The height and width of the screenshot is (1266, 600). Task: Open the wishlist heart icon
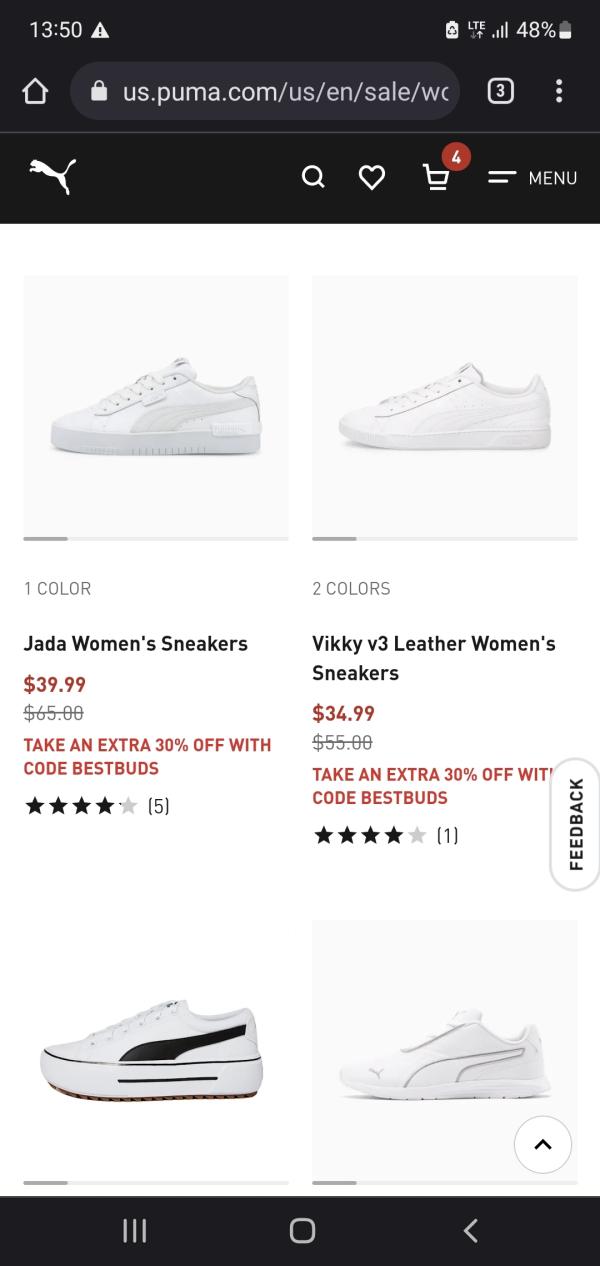pos(372,177)
